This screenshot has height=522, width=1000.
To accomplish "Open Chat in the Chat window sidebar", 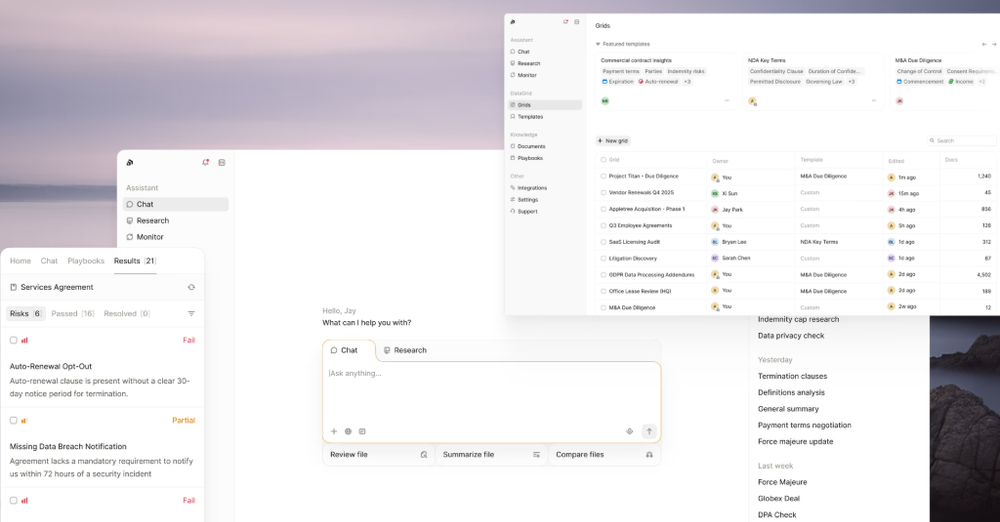I will click(x=175, y=204).
